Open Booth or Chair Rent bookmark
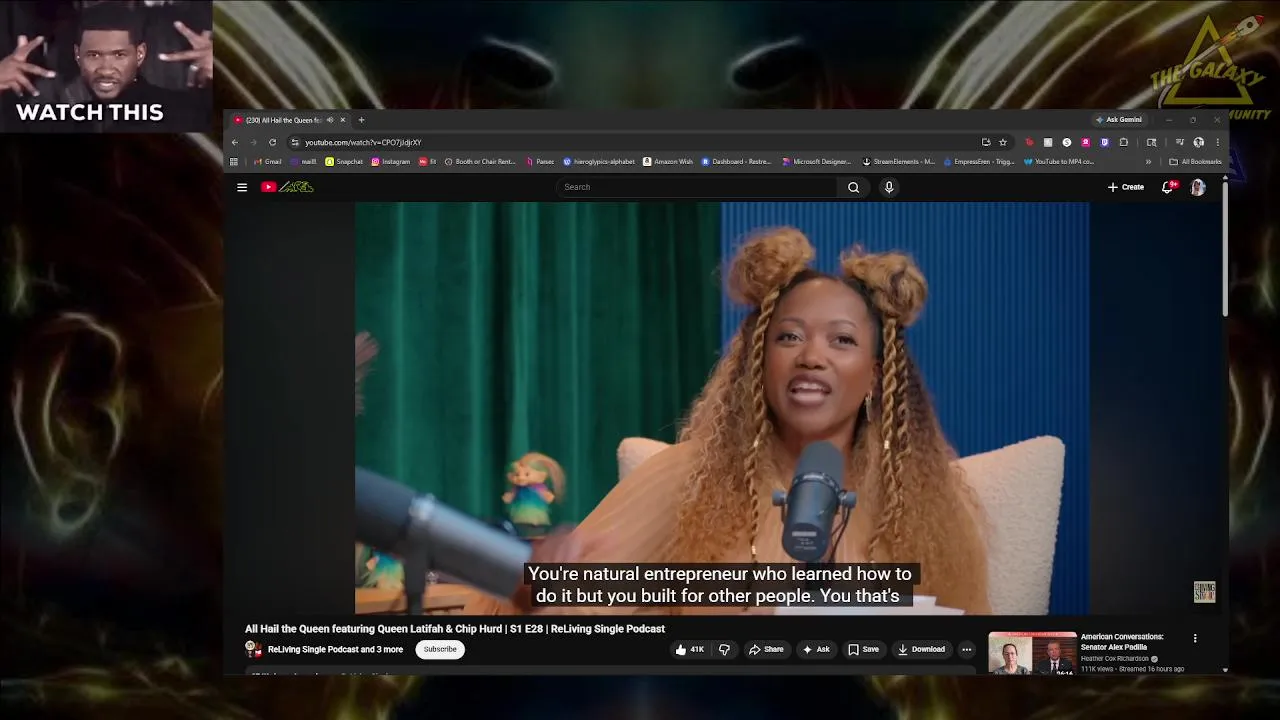1280x720 pixels. click(480, 162)
